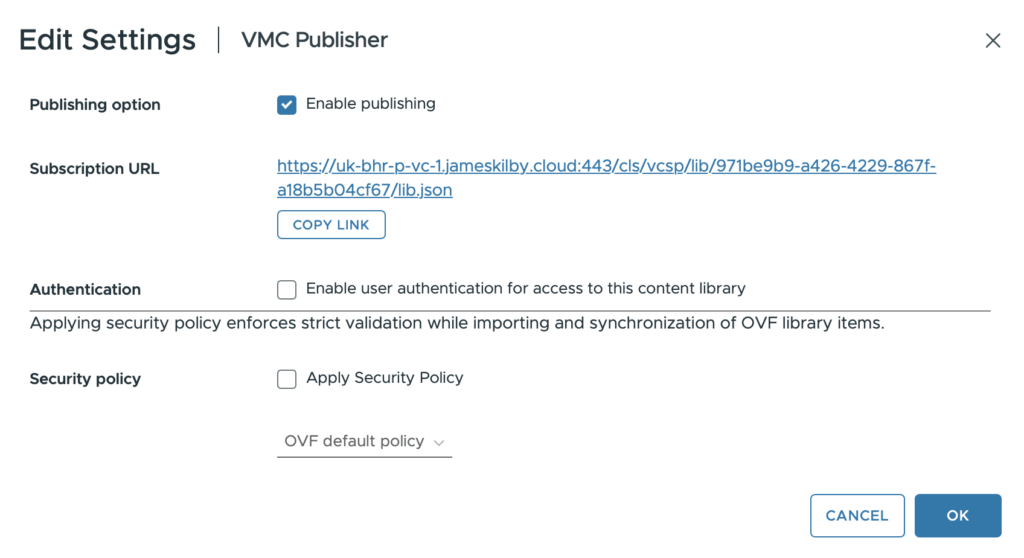Close the Edit Settings dialog with X
This screenshot has width=1024, height=558.
[x=992, y=41]
